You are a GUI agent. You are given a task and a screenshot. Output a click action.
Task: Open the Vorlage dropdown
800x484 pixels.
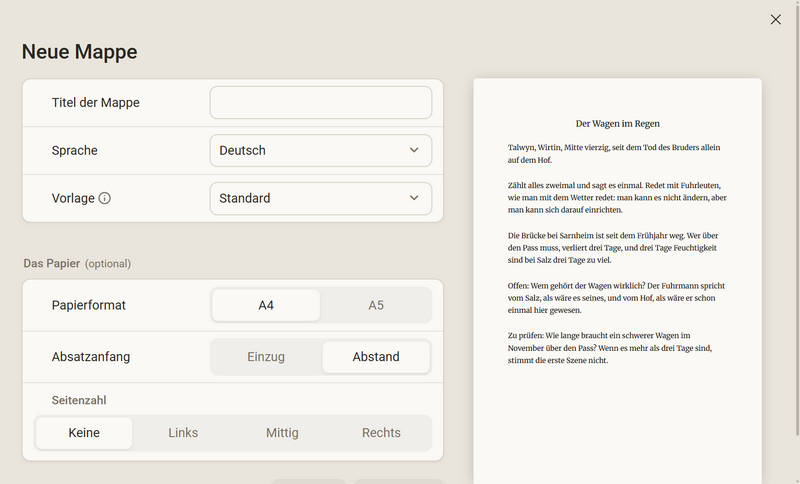tap(321, 198)
